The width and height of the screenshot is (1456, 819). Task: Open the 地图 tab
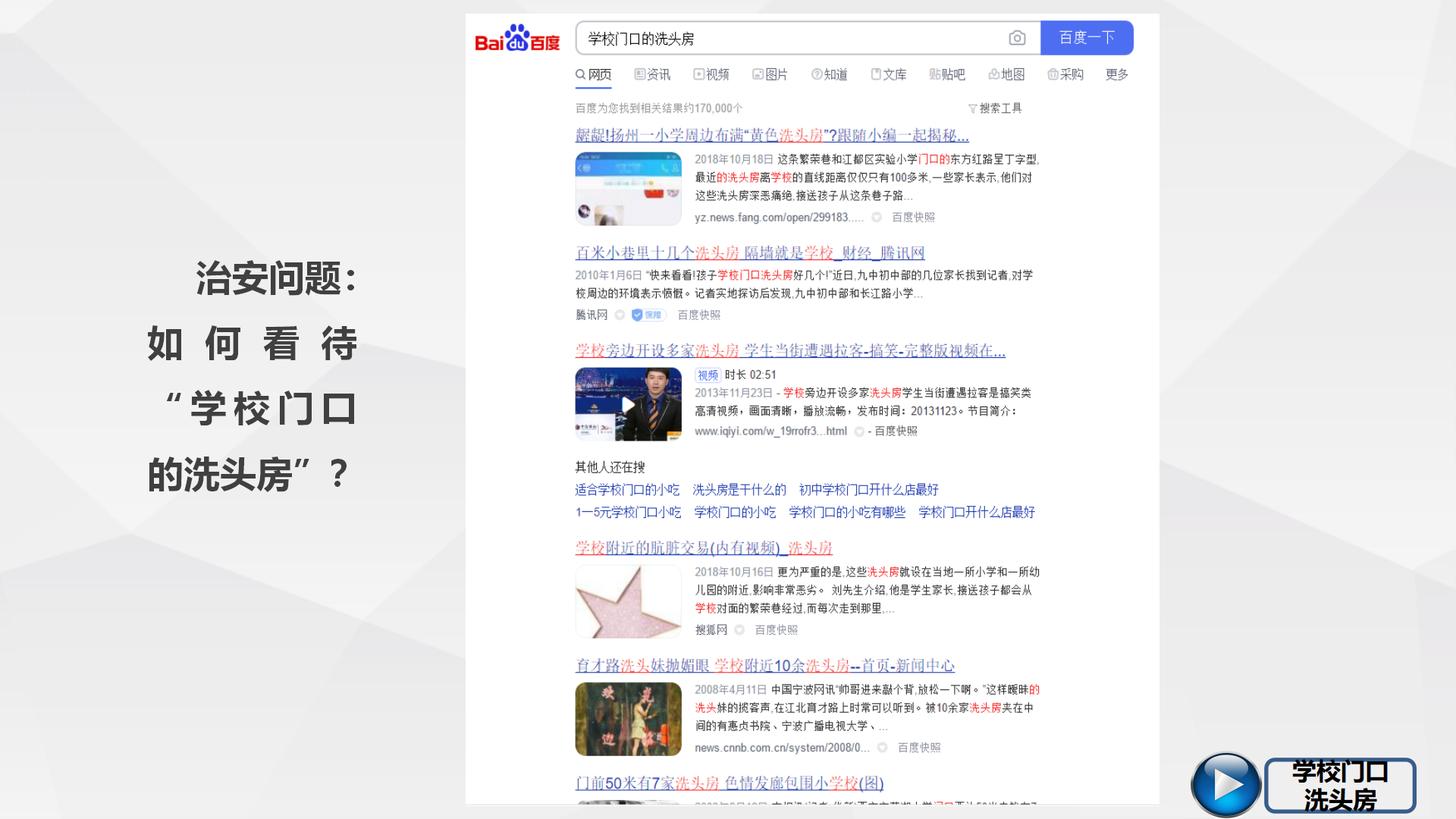[x=1006, y=74]
